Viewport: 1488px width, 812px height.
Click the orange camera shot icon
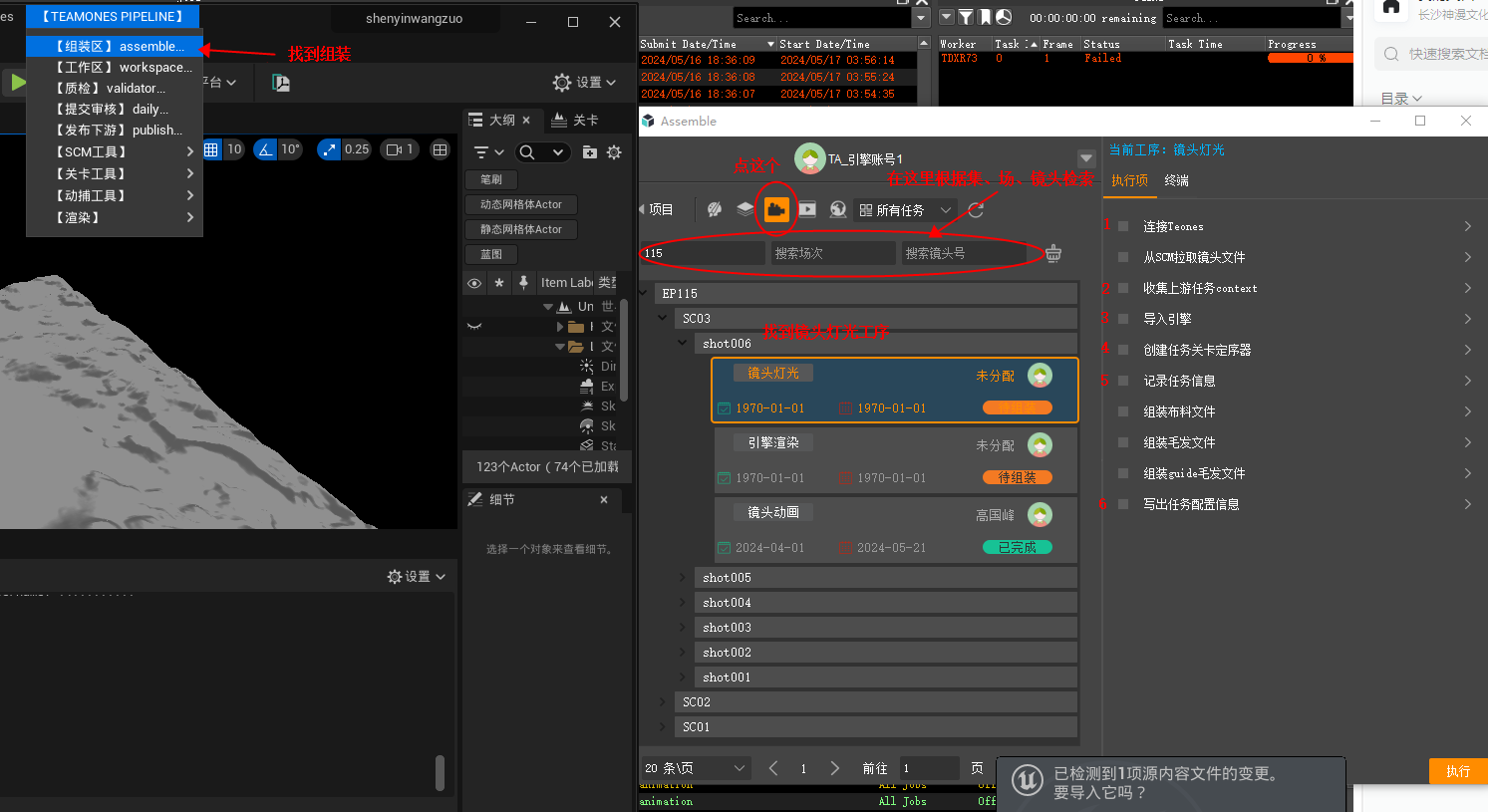[776, 209]
